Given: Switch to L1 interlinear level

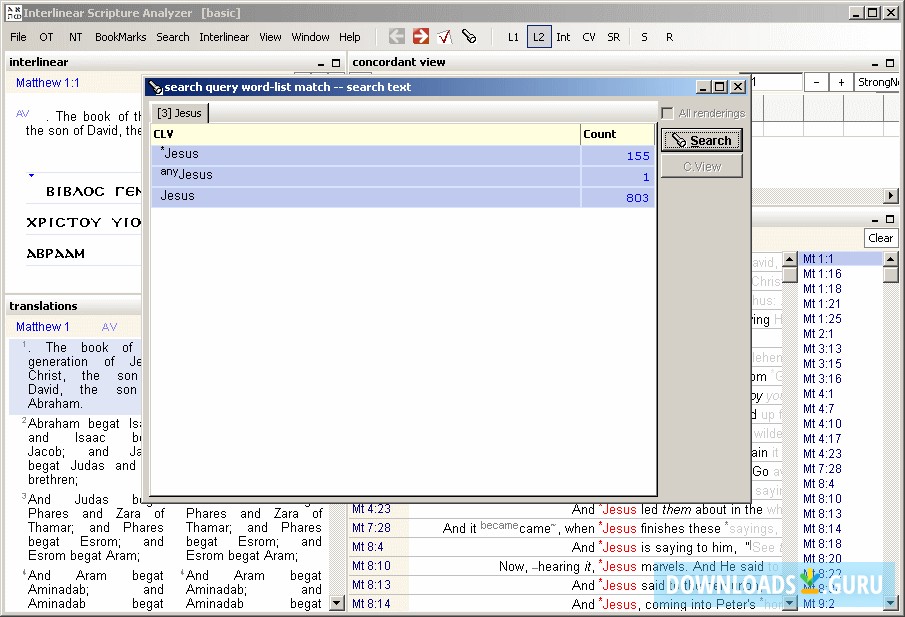Looking at the screenshot, I should (513, 36).
